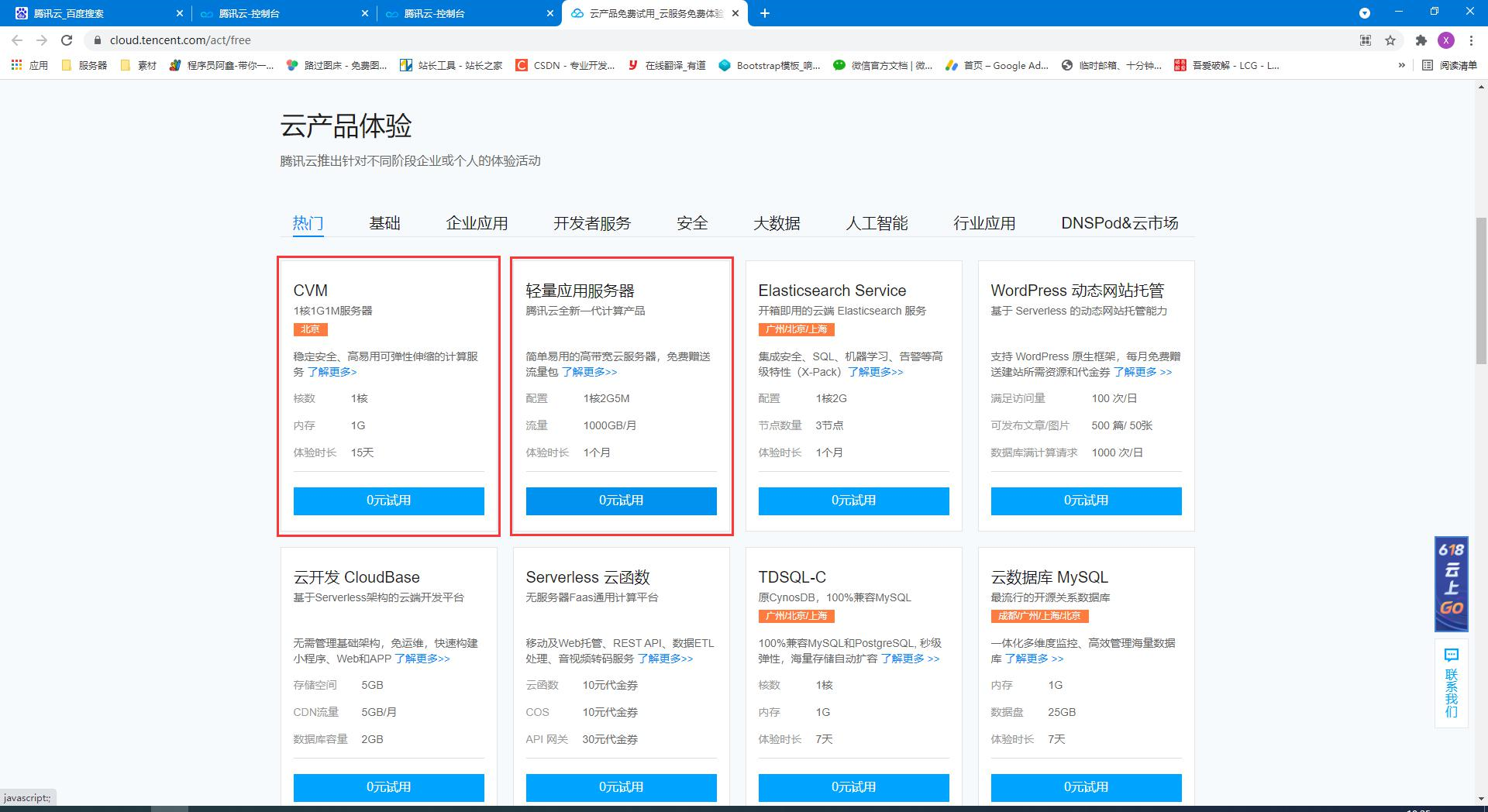The width and height of the screenshot is (1488, 812).
Task: Select the 开发者服务 category tab
Action: 592,224
